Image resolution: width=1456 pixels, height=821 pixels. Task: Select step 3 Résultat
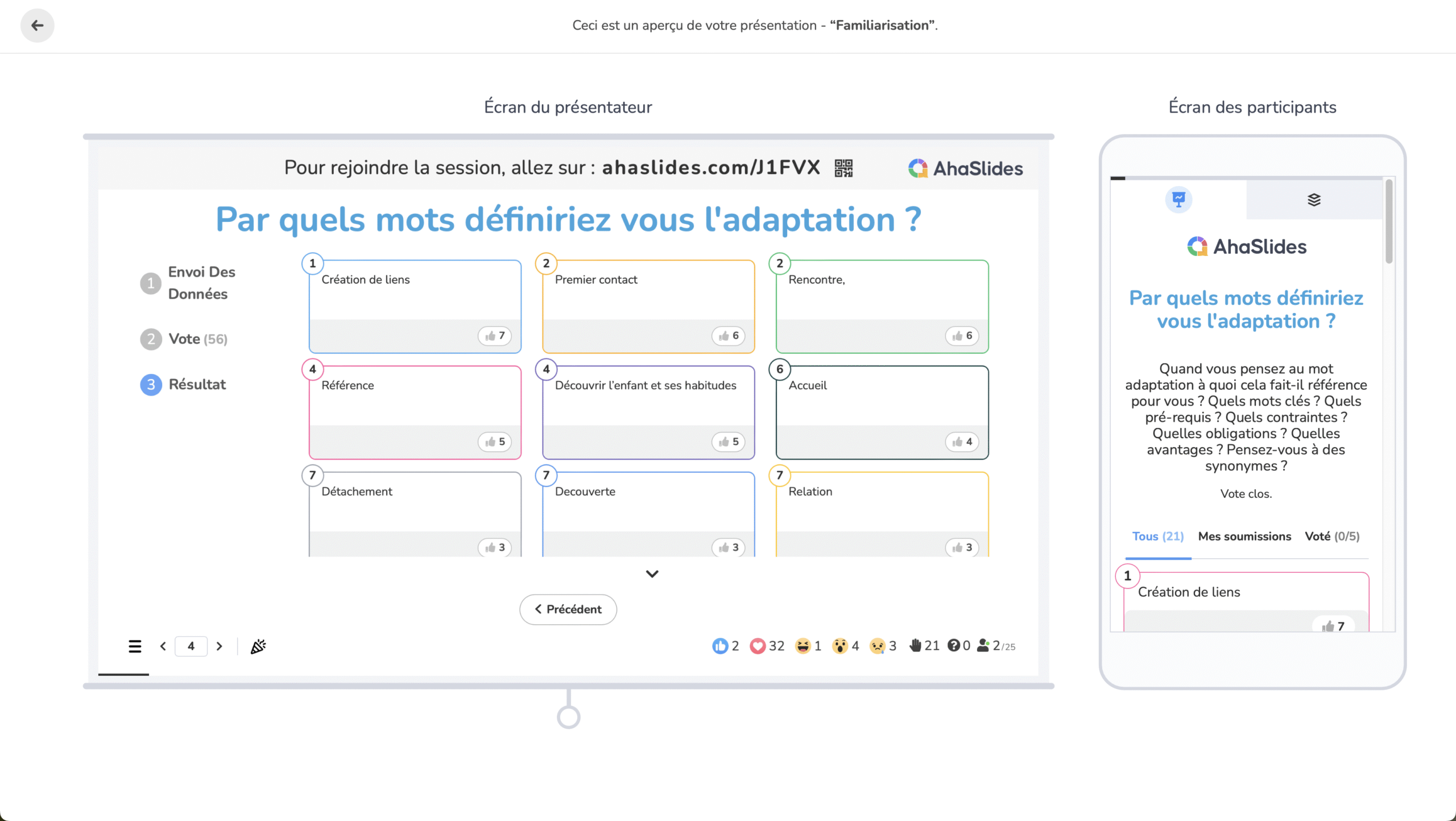tap(183, 385)
